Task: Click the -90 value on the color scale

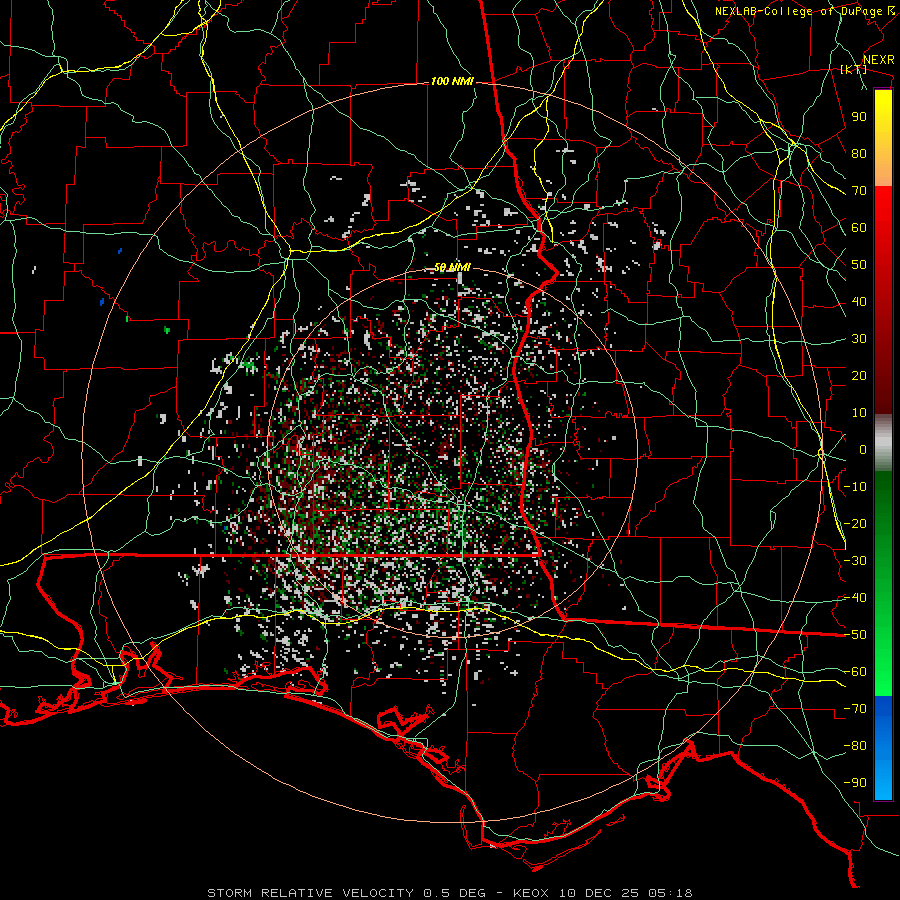Action: pyautogui.click(x=855, y=783)
